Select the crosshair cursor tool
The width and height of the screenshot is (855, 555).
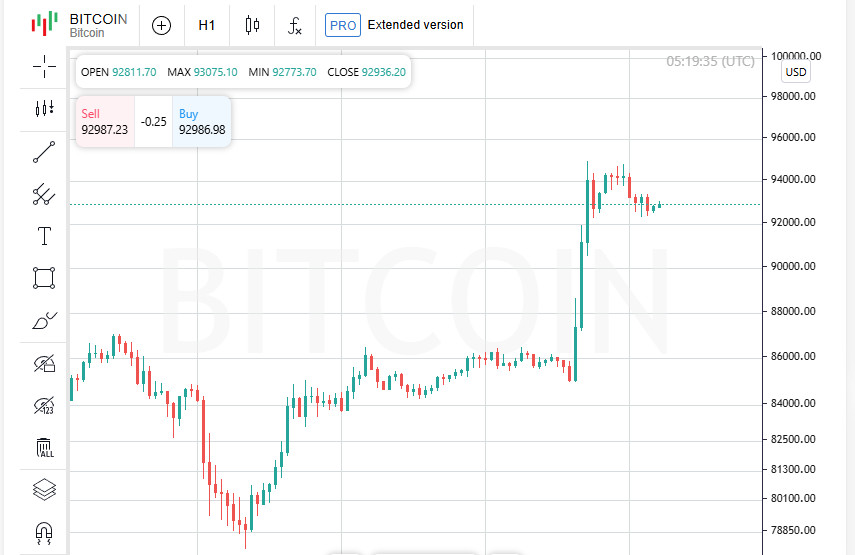pyautogui.click(x=44, y=67)
